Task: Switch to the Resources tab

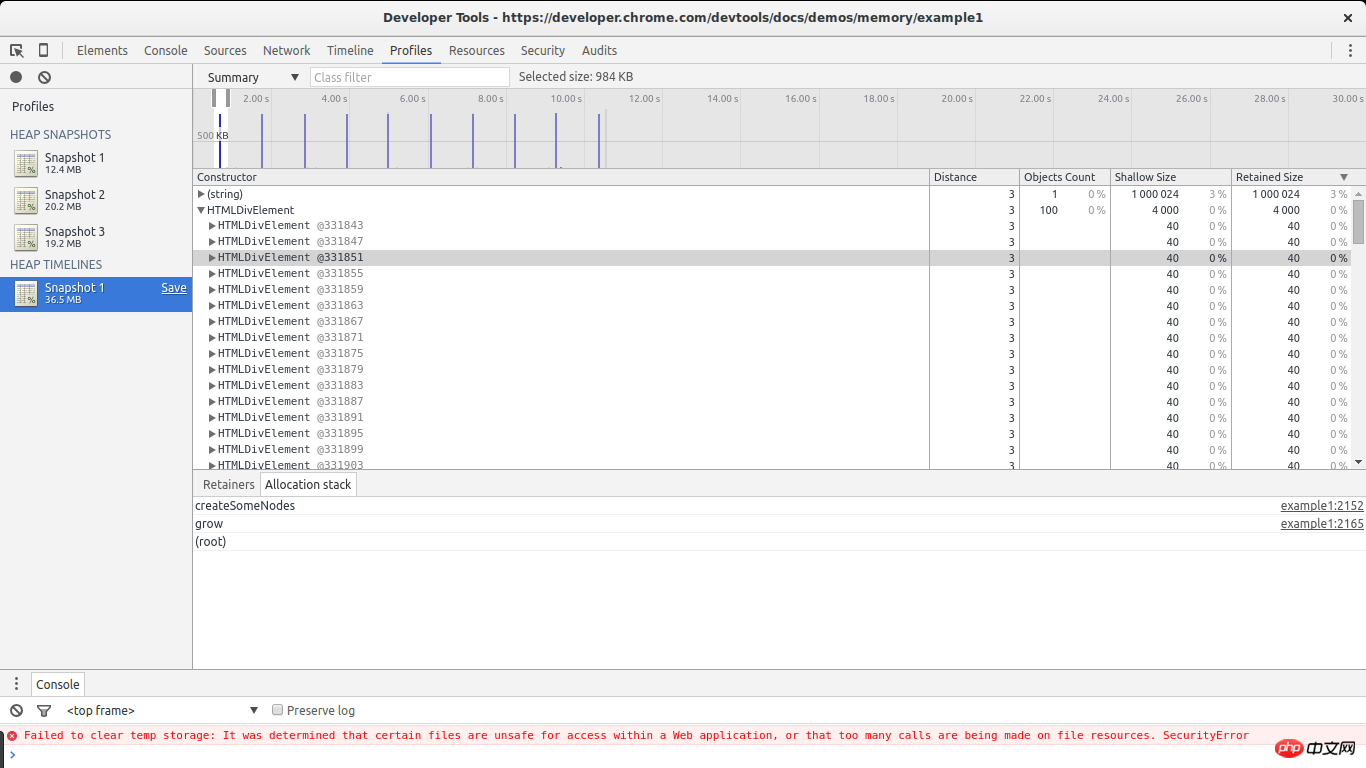Action: tap(477, 50)
